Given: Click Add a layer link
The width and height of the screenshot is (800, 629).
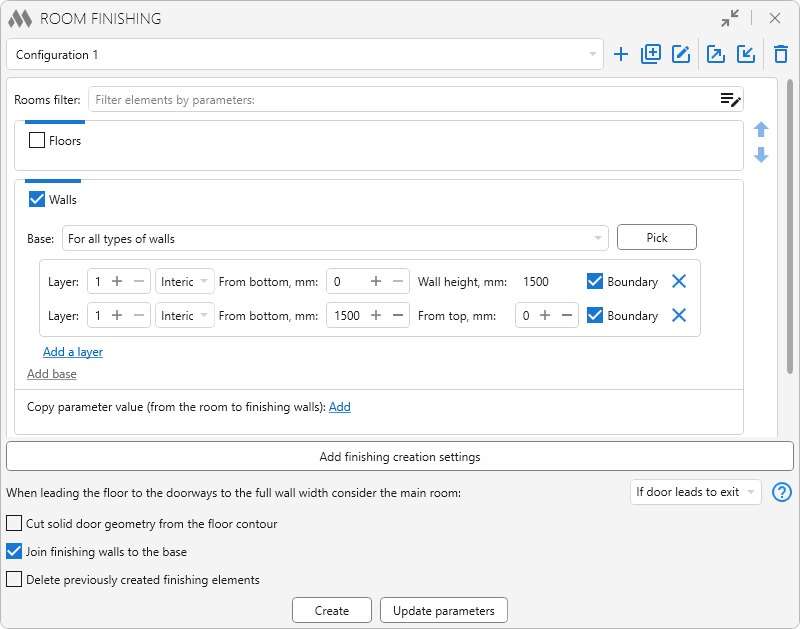Looking at the screenshot, I should [x=73, y=352].
